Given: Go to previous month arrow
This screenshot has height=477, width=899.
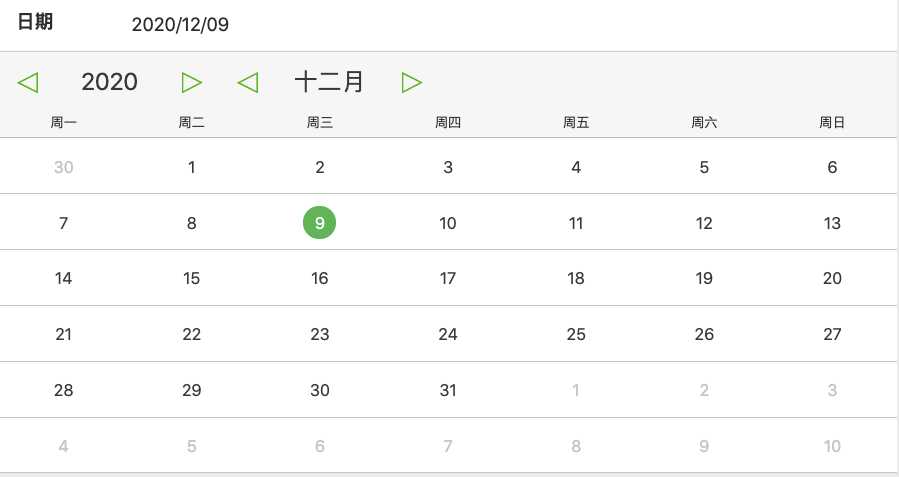Looking at the screenshot, I should tap(248, 82).
